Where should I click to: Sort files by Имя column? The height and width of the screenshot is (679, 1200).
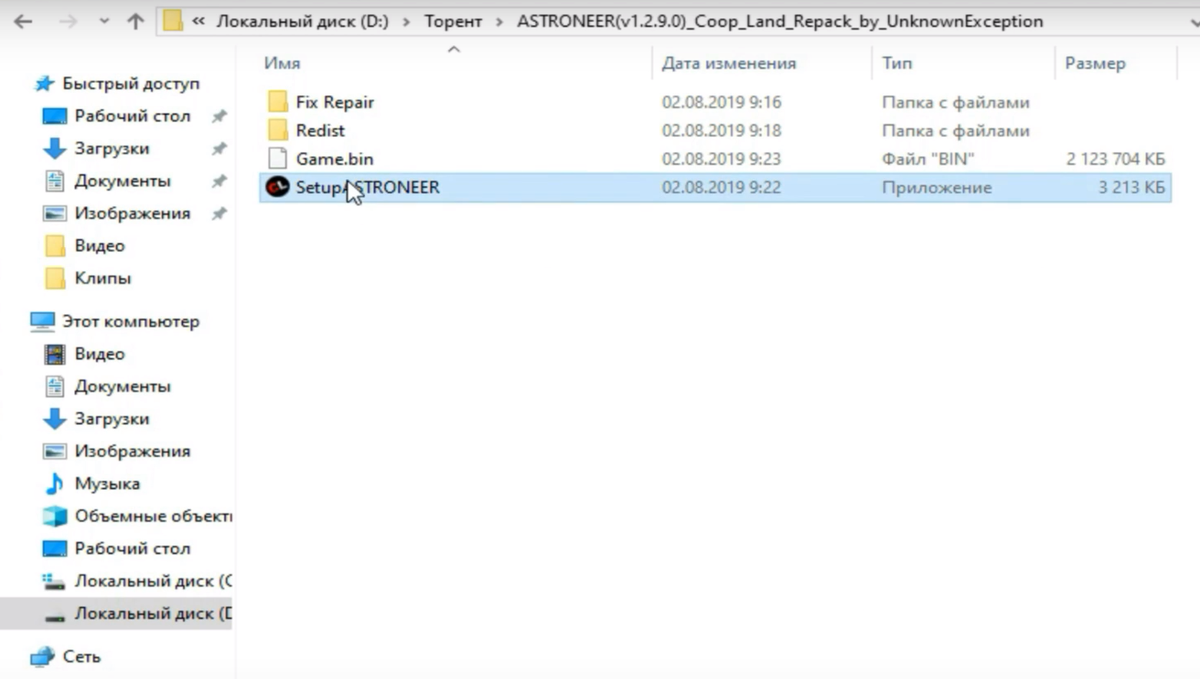click(282, 63)
